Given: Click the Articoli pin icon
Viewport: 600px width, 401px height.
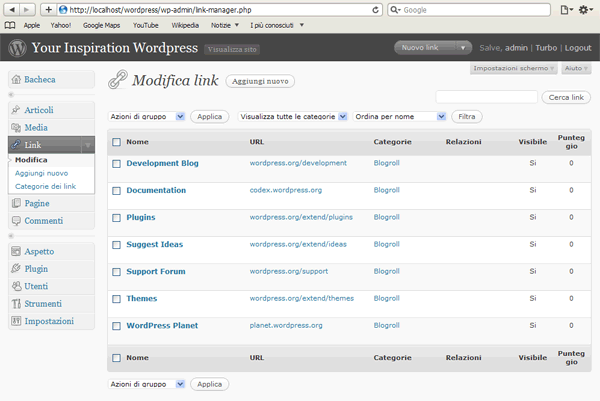Looking at the screenshot, I should [16, 110].
